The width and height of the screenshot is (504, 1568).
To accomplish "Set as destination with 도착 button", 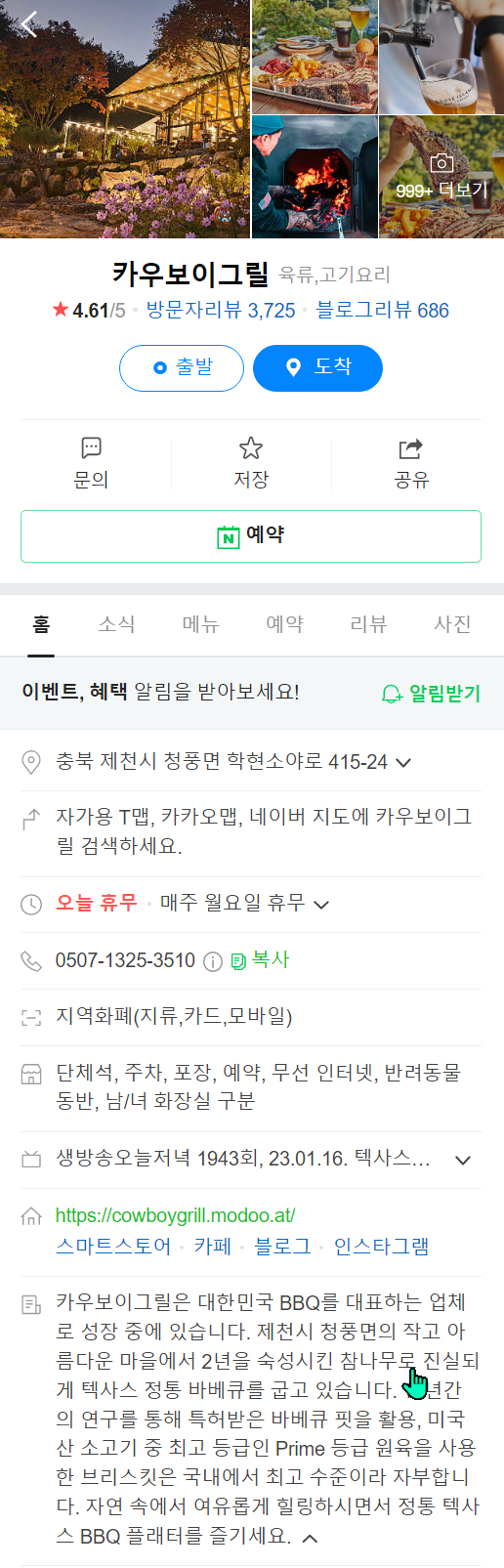I will pyautogui.click(x=317, y=367).
